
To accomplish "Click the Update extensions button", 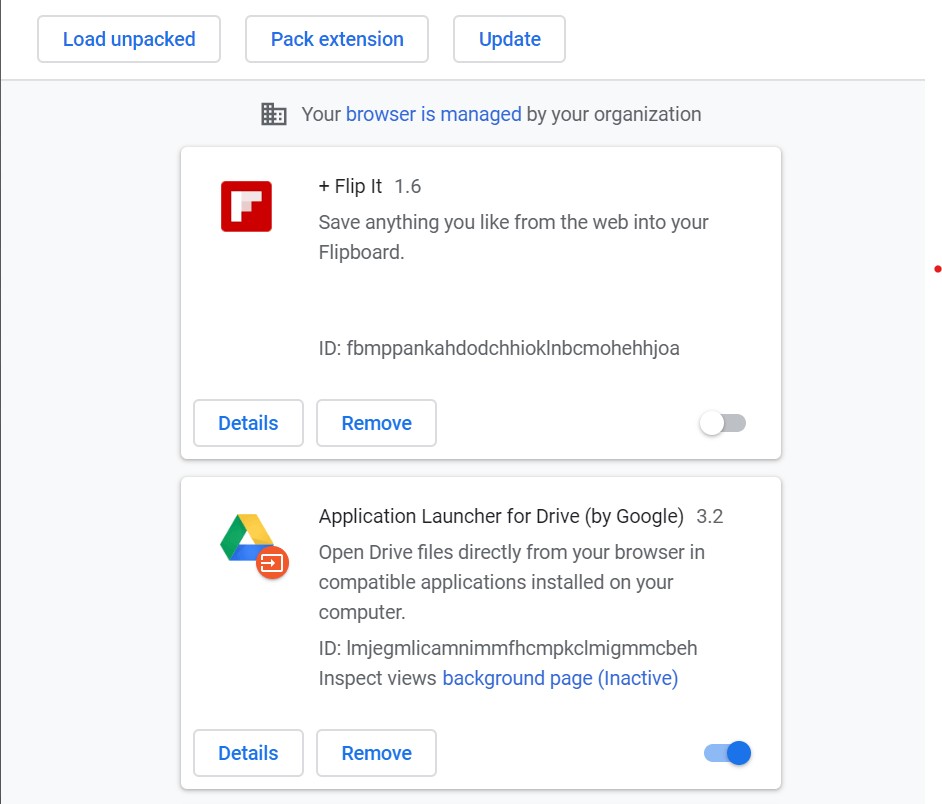I will coord(509,39).
